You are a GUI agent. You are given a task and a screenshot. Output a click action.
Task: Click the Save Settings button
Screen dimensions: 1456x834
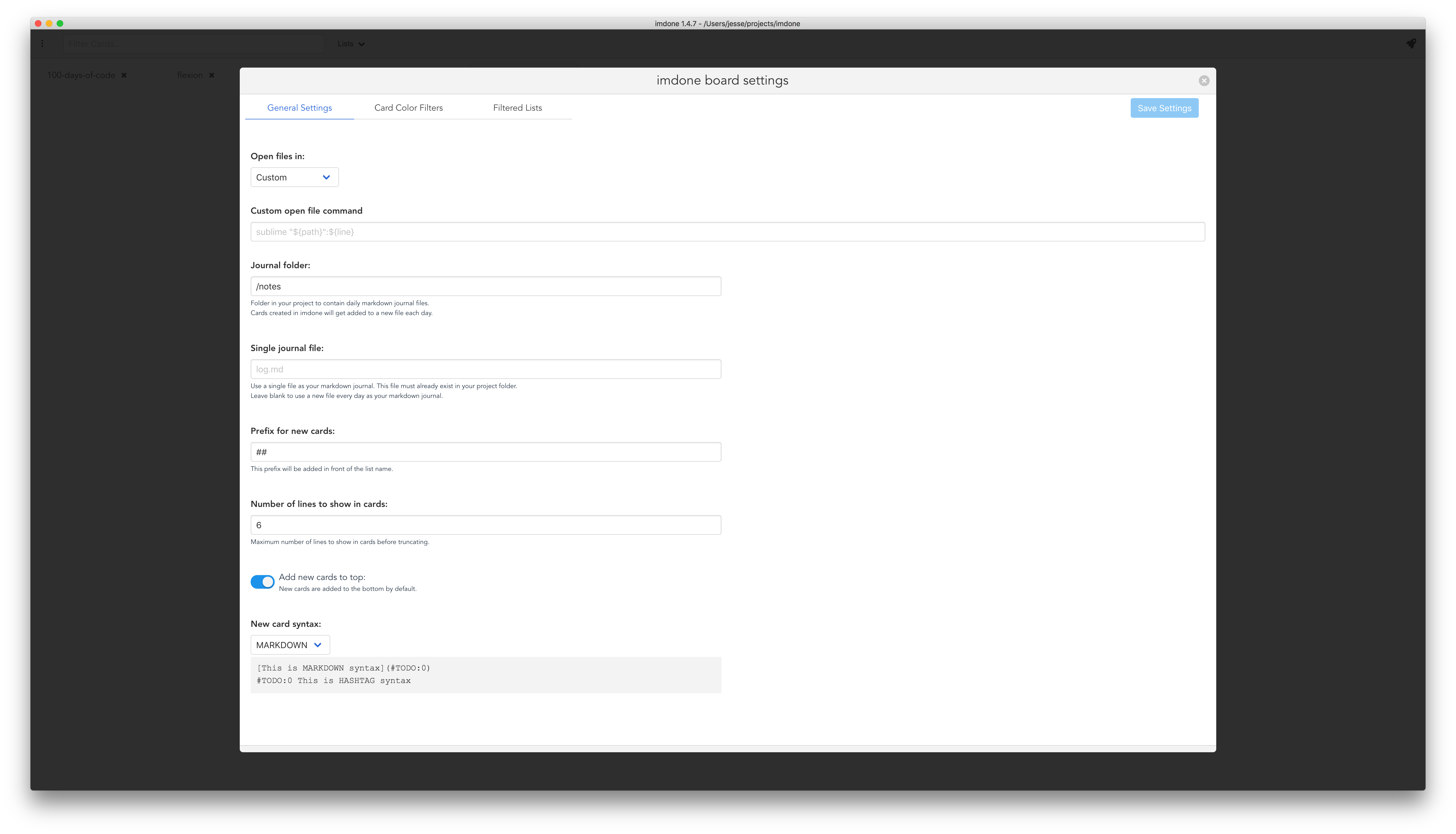point(1164,108)
